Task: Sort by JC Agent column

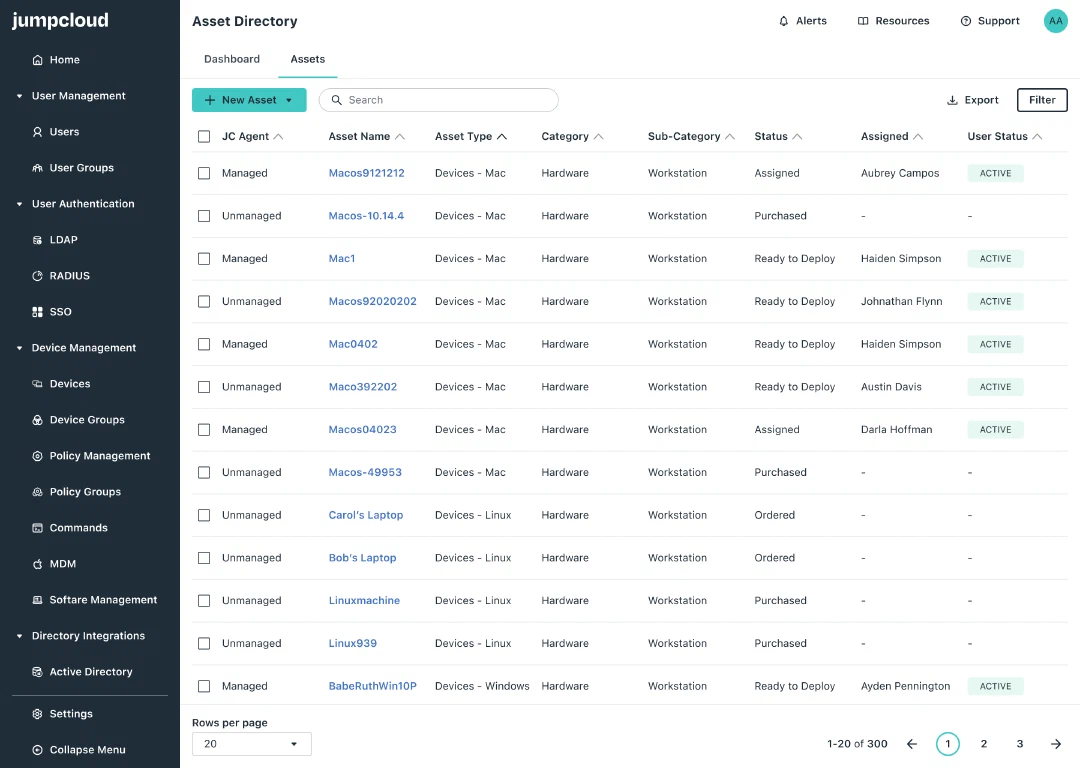Action: [x=252, y=136]
